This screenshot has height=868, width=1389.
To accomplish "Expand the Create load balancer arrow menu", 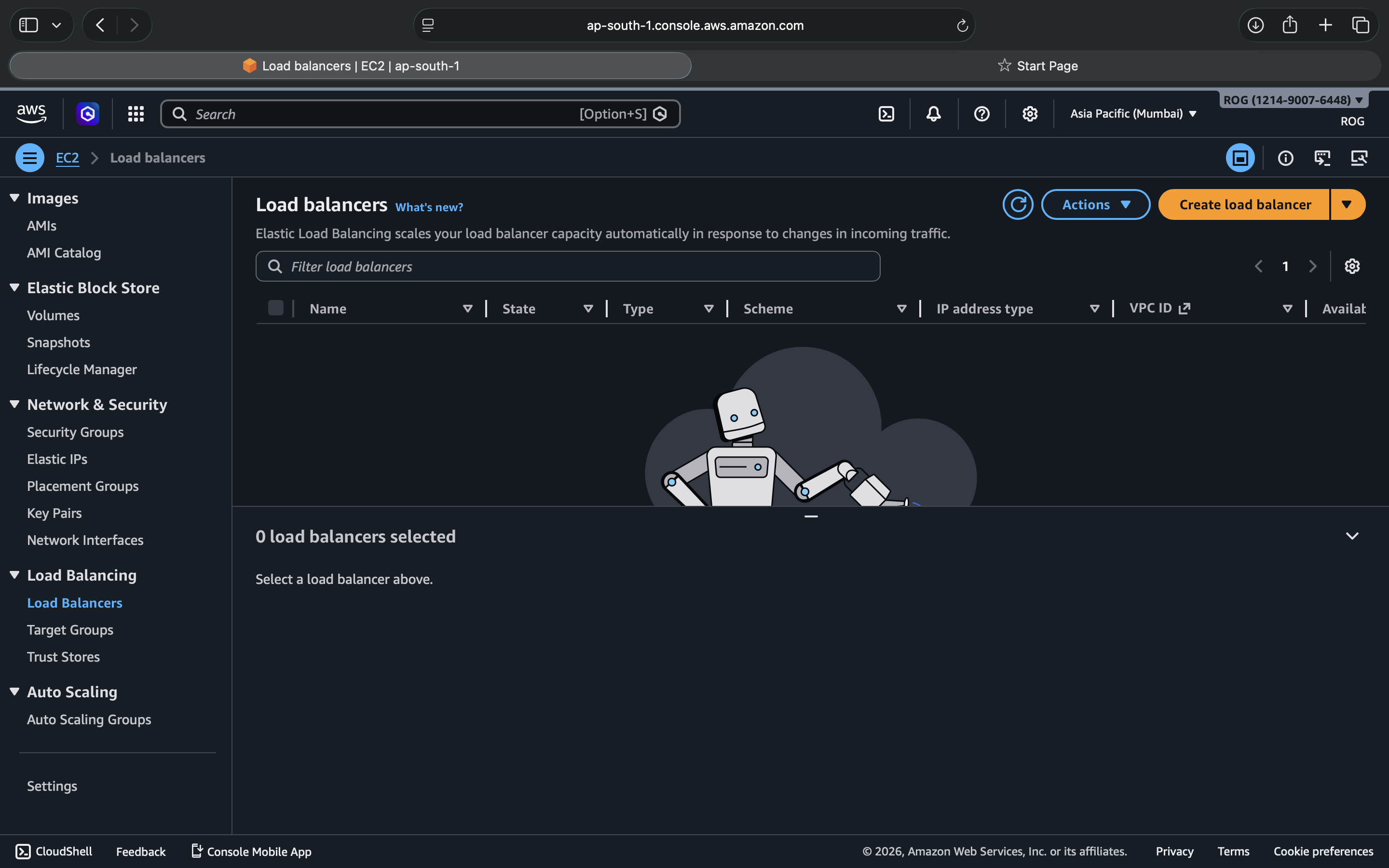I will pos(1347,204).
